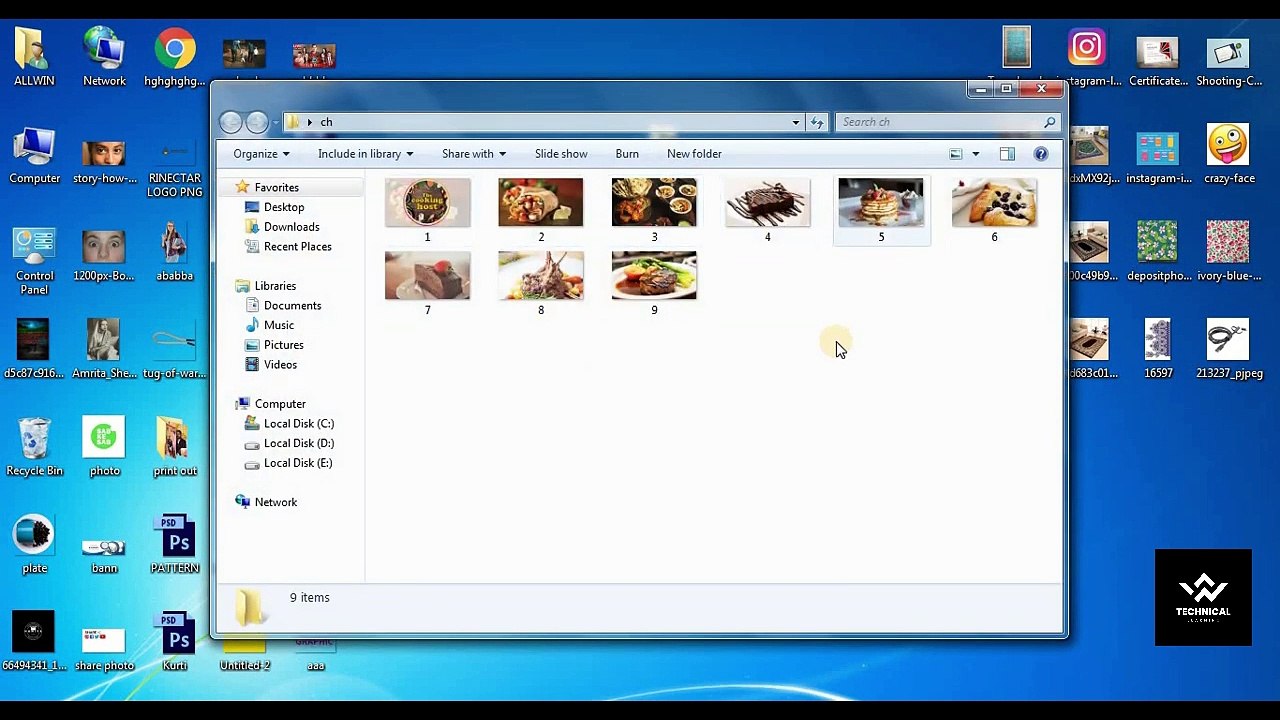Select the 213237_pjpeg desktop file
The image size is (1280, 720).
(1229, 349)
